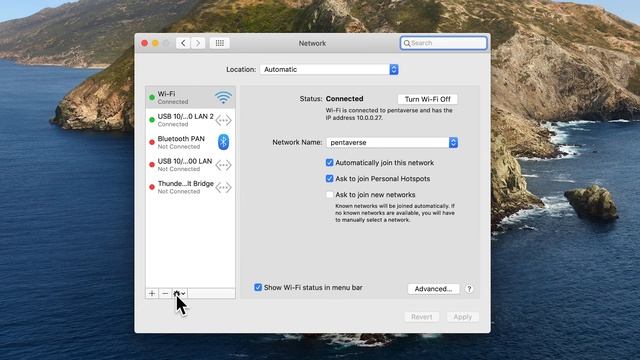Image resolution: width=640 pixels, height=360 pixels.
Task: Click the Connected status text
Action: 344,99
